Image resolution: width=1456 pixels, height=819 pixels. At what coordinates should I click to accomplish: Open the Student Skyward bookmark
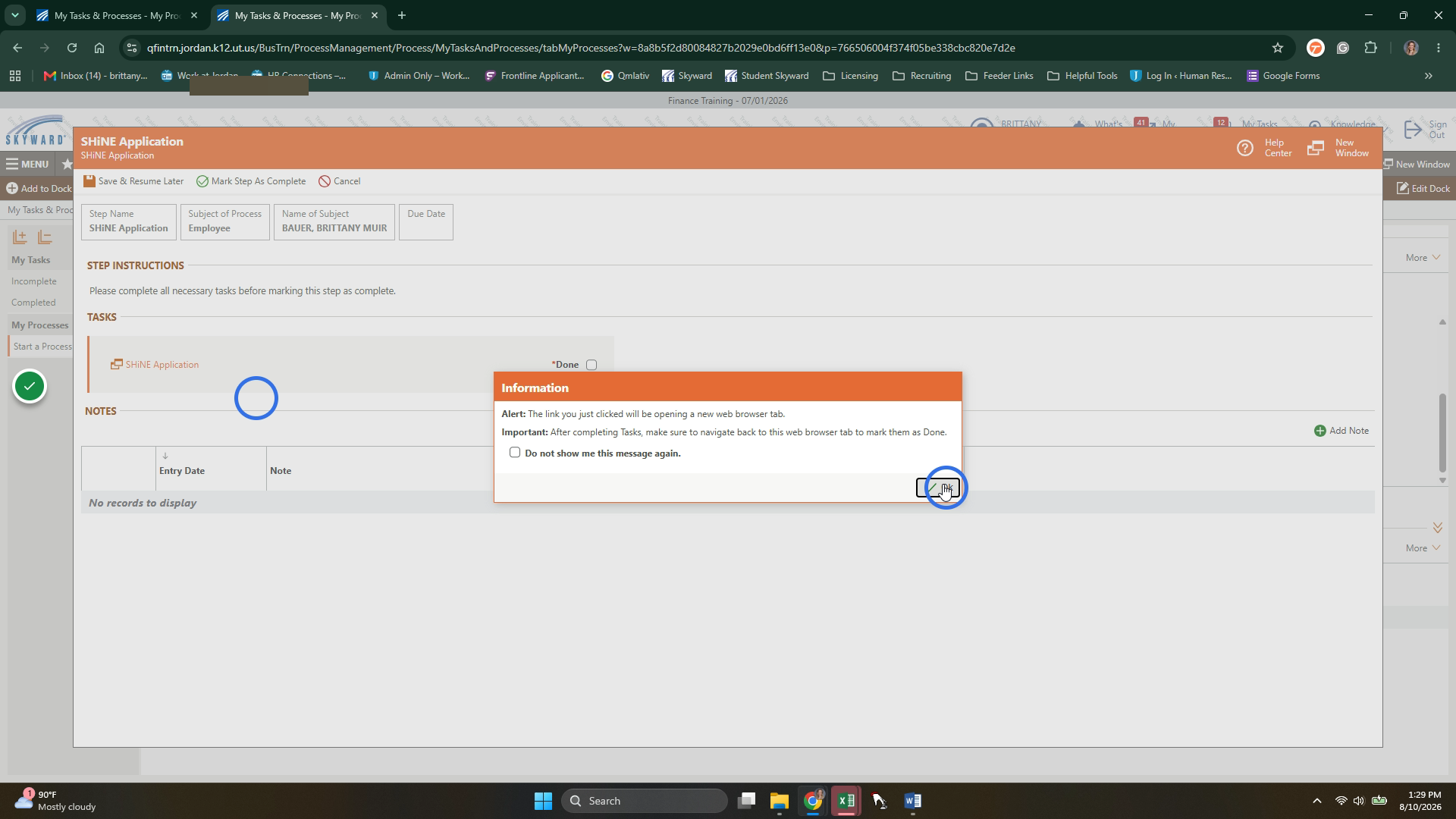[767, 76]
